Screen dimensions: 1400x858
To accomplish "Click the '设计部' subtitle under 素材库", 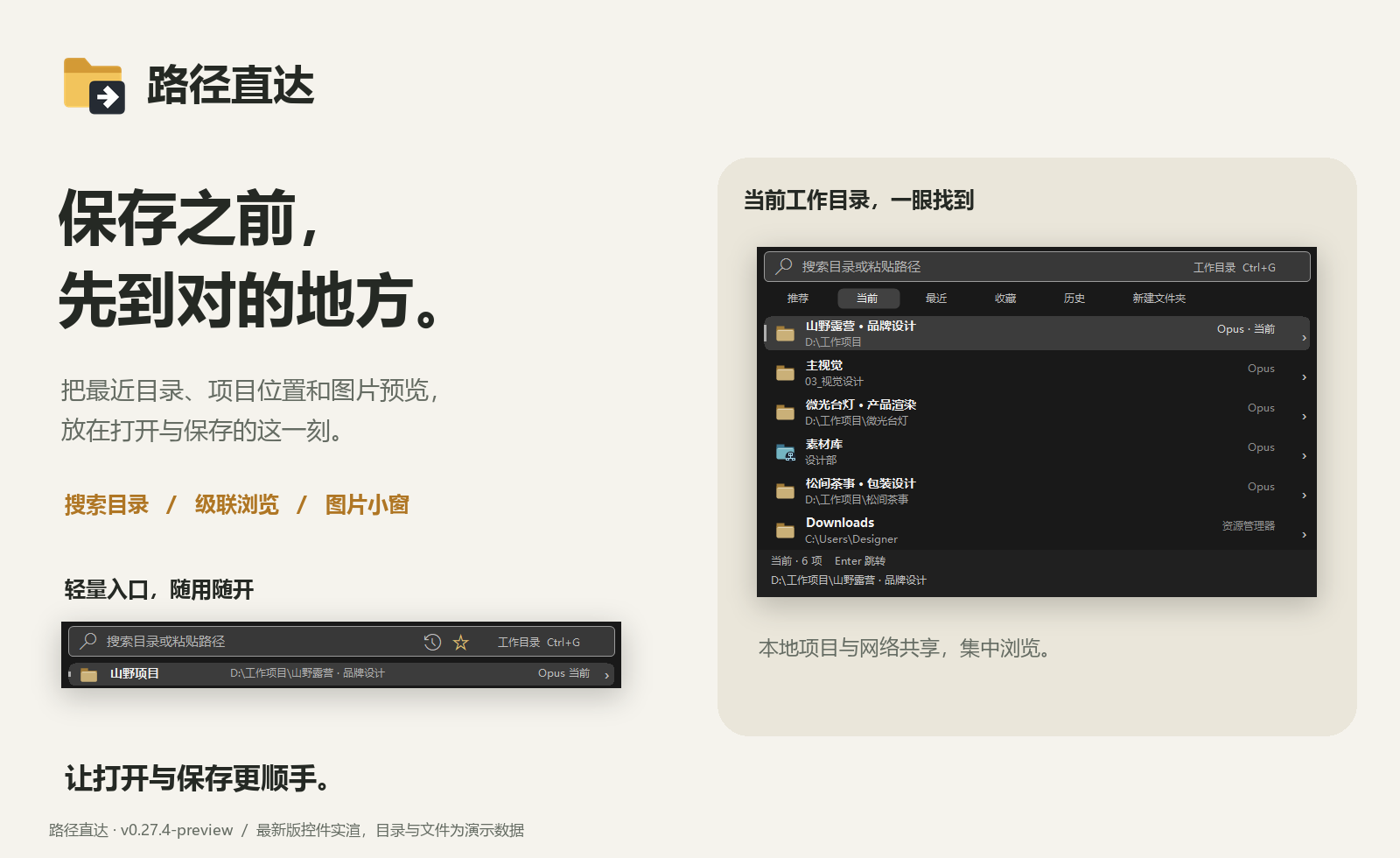I will click(x=821, y=461).
